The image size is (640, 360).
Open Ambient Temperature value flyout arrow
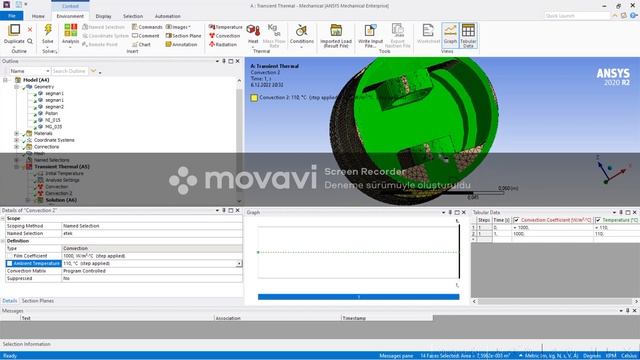239,264
